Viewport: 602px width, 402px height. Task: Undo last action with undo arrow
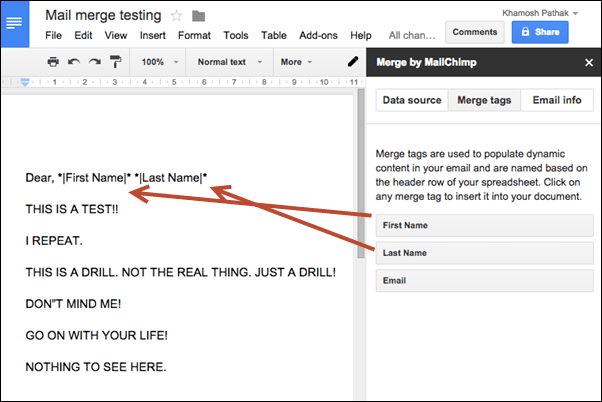tap(74, 62)
